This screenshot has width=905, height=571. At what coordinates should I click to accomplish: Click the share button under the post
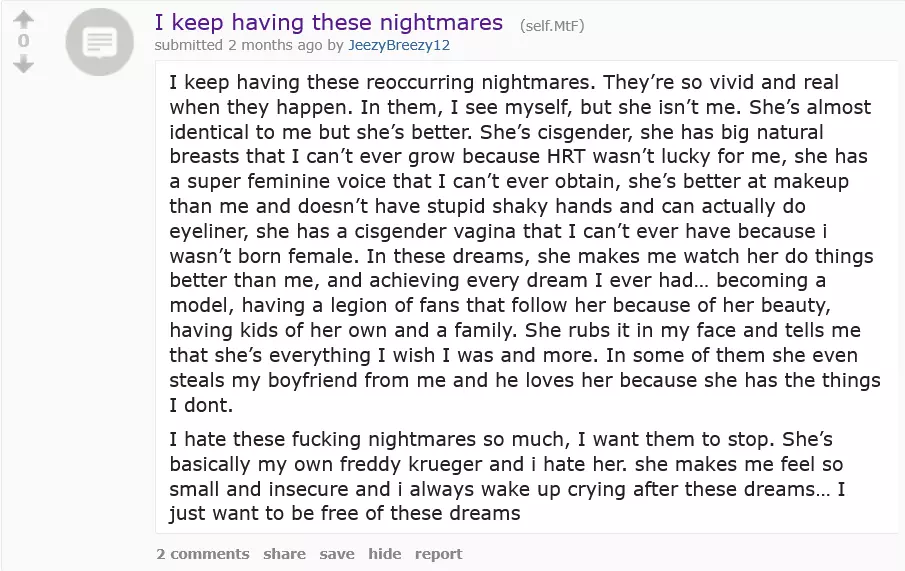pos(285,553)
